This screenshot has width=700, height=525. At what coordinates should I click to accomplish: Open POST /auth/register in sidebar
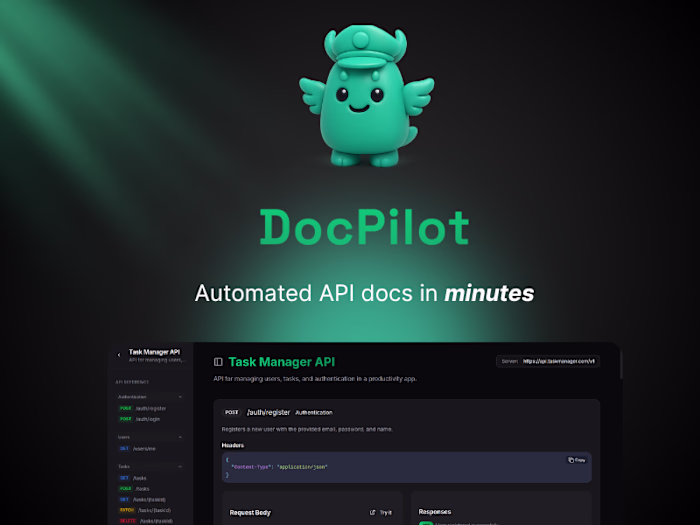pyautogui.click(x=142, y=408)
